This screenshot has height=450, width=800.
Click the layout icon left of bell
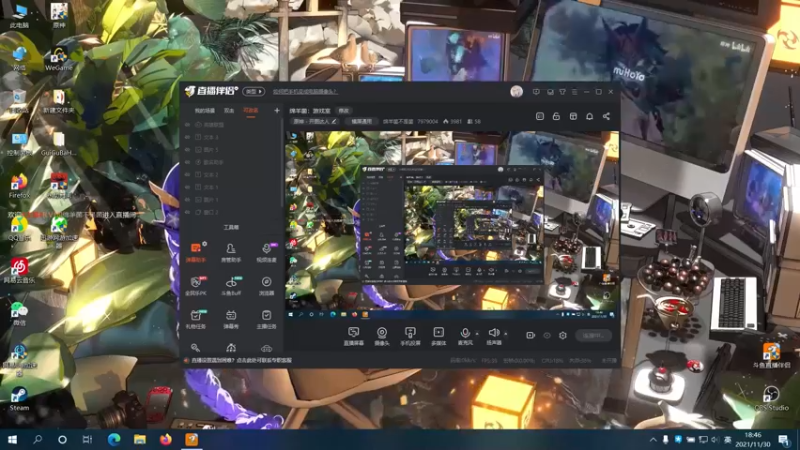coord(573,116)
